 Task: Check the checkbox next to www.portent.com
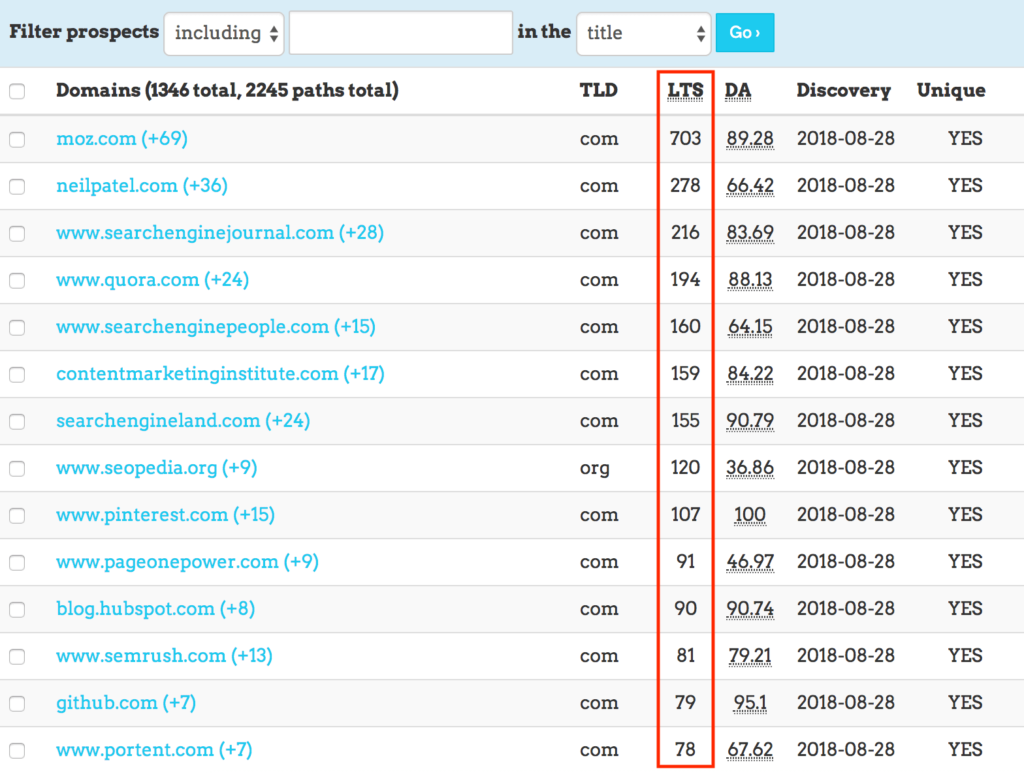pos(16,749)
